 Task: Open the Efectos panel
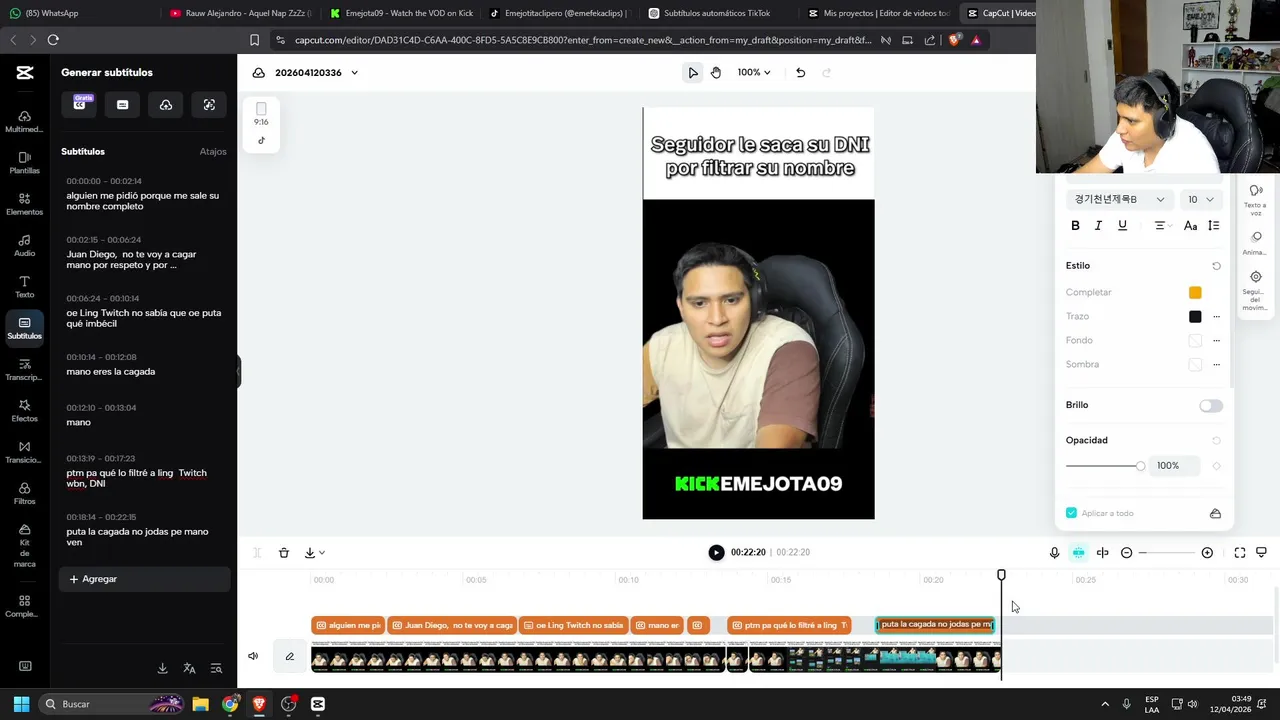click(x=24, y=411)
